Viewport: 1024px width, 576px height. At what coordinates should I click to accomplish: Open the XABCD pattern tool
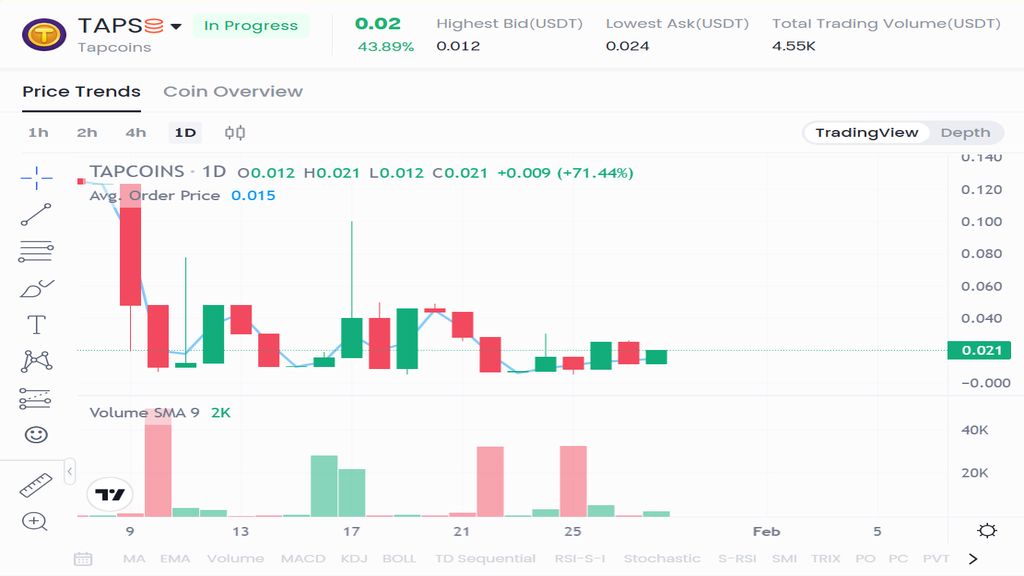(37, 361)
